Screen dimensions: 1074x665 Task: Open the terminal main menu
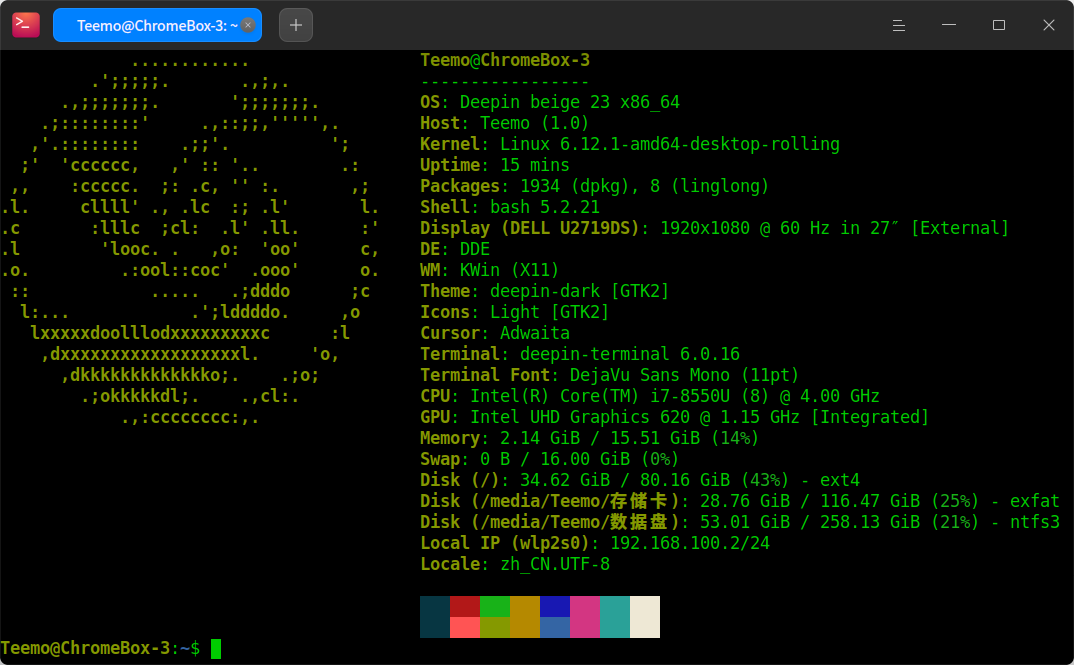pos(899,25)
